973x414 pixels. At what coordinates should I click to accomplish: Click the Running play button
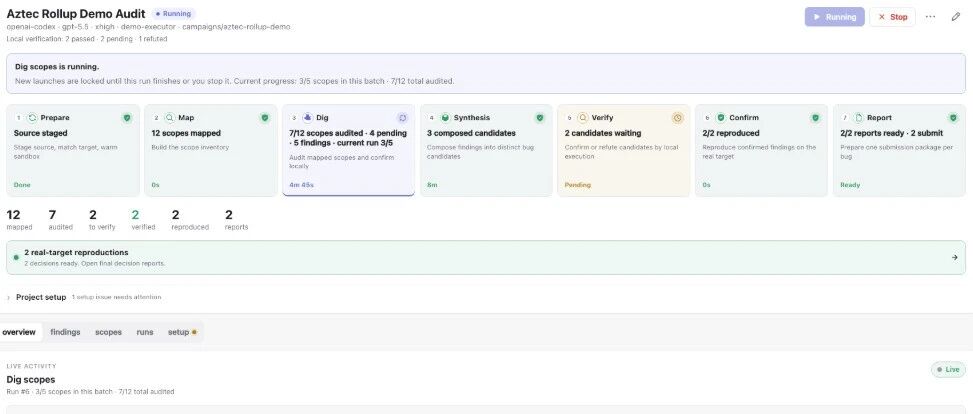[834, 17]
